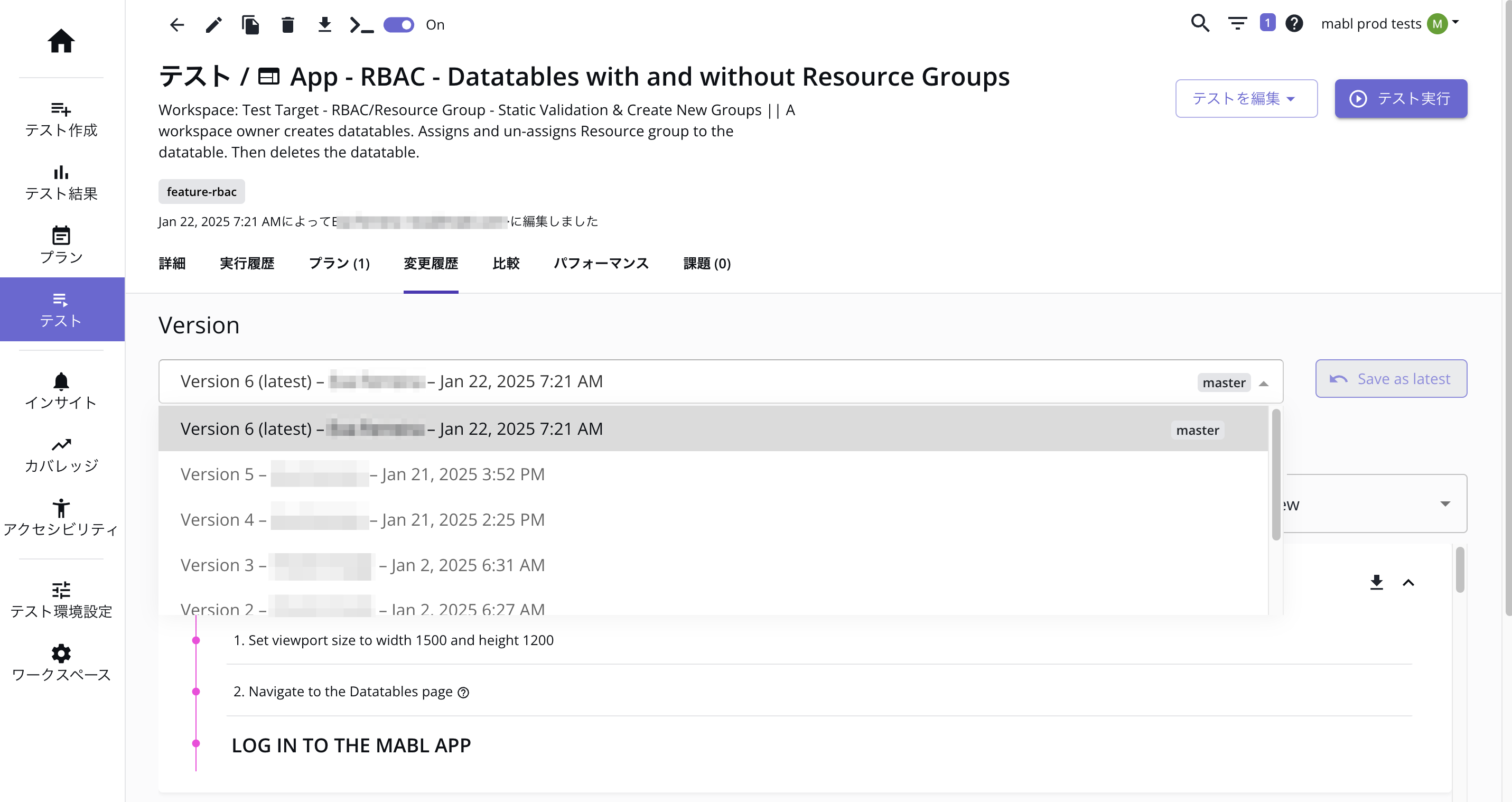Viewport: 1512px width, 802px height.
Task: Open テスト環境設定 in the sidebar
Action: click(x=61, y=601)
